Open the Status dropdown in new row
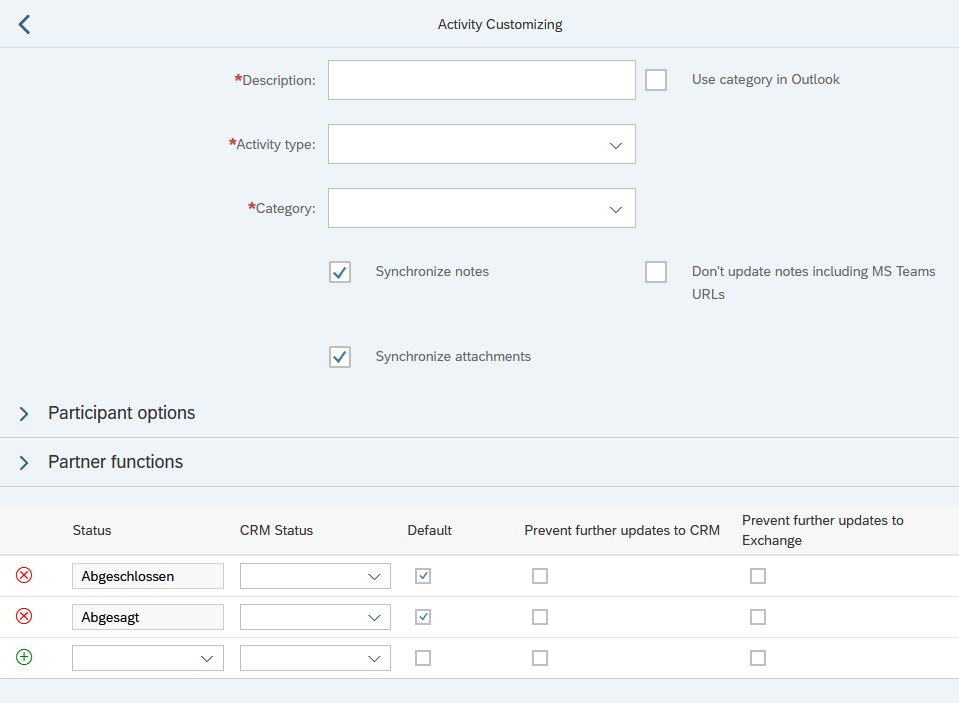 pyautogui.click(x=207, y=658)
